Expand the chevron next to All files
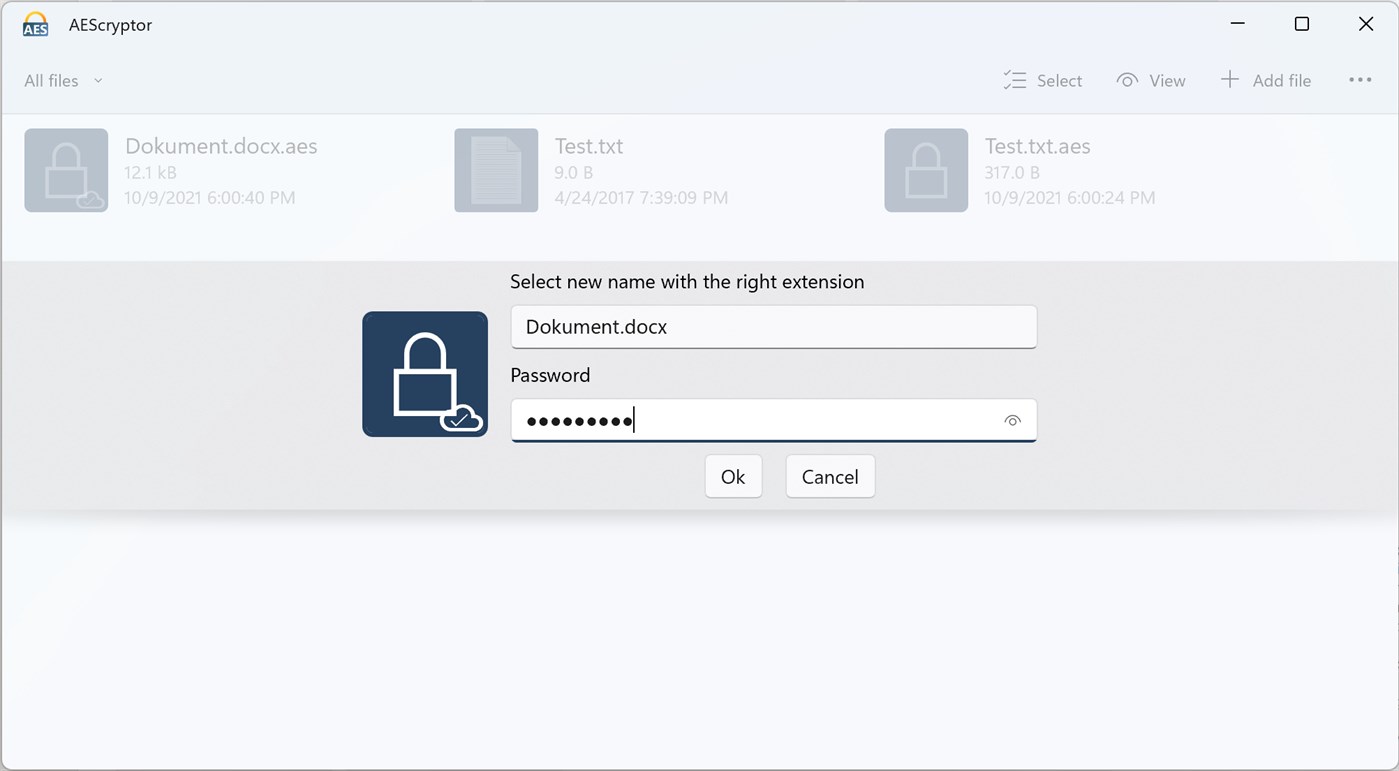 [97, 80]
